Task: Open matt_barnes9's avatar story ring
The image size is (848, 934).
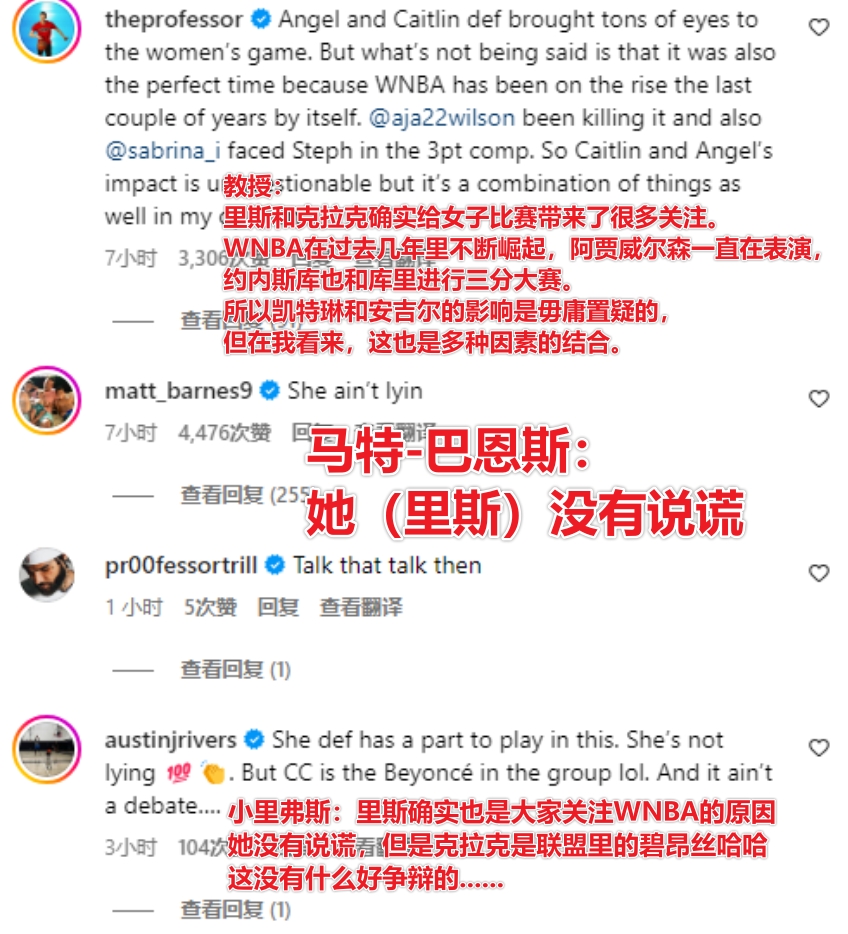Action: click(x=46, y=400)
